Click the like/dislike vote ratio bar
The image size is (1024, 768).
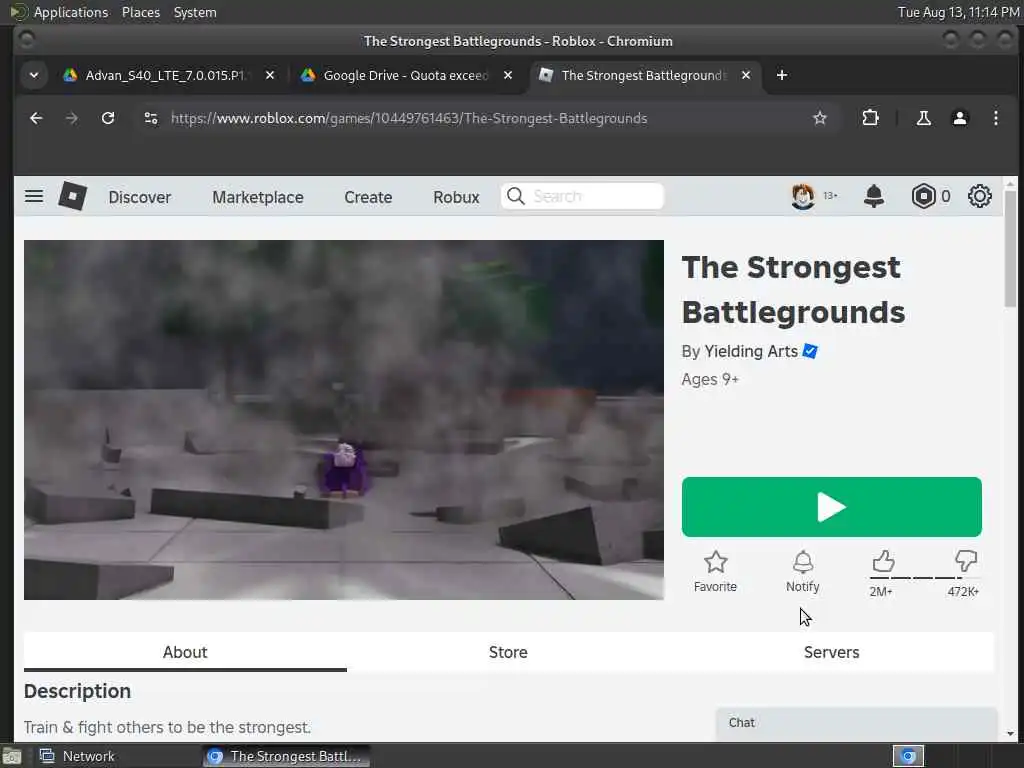(x=924, y=578)
